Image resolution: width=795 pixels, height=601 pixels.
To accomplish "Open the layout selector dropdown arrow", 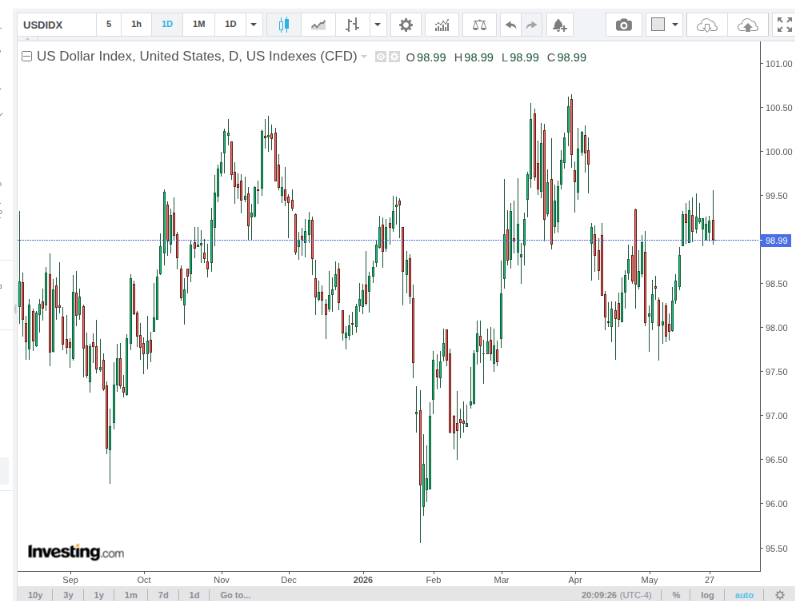I will (675, 24).
